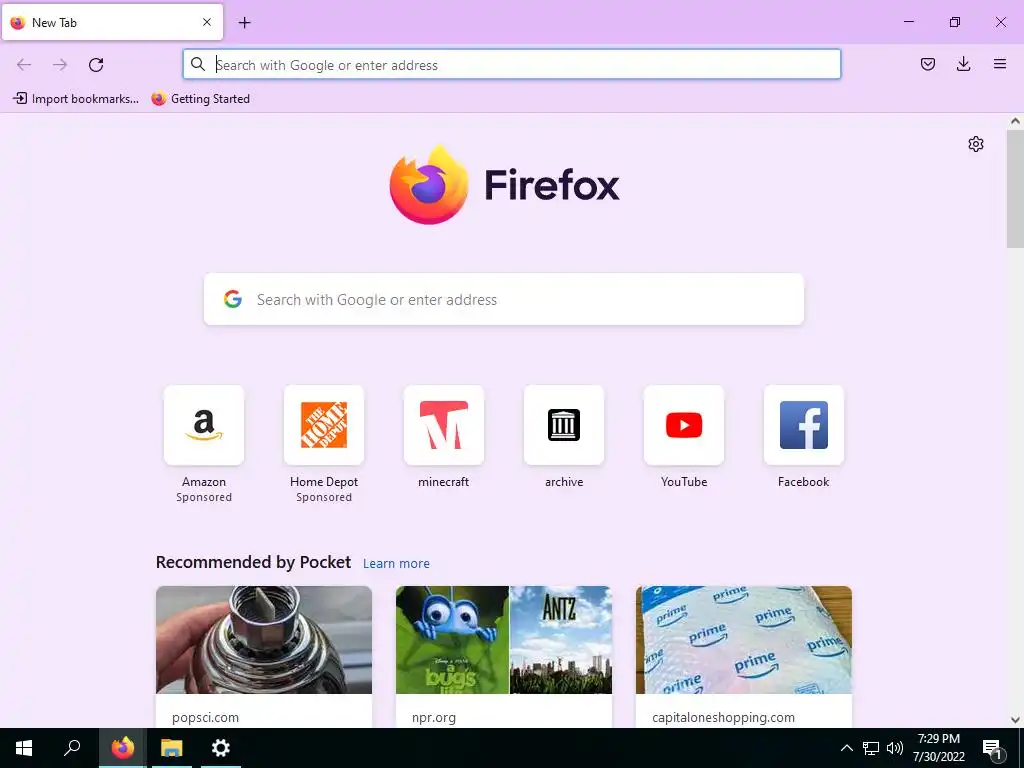The height and width of the screenshot is (768, 1024).
Task: Open the Firefox application menu
Action: (999, 64)
